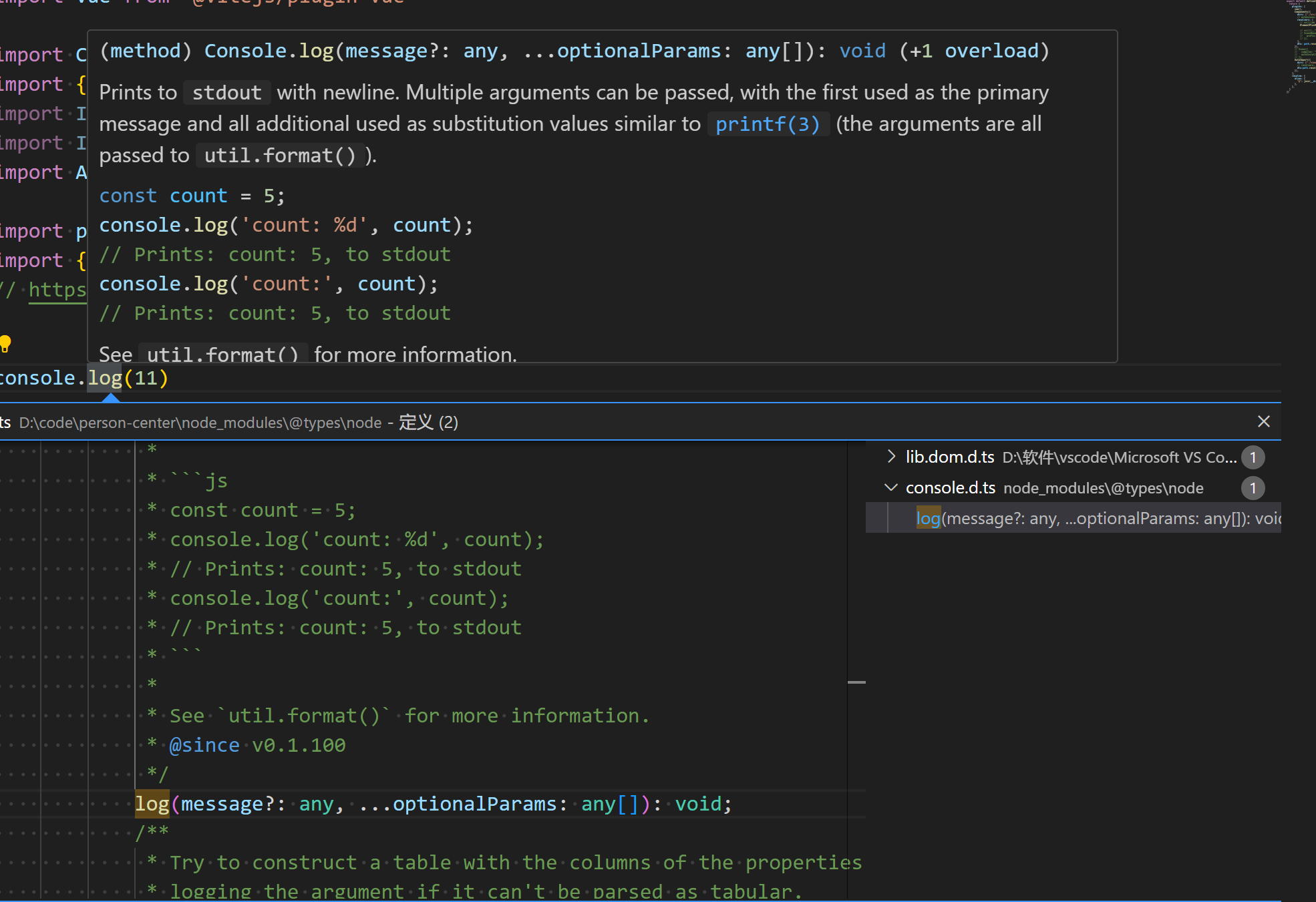Click the highlighted log definition in peek editor
This screenshot has width=1316, height=902.
click(x=152, y=804)
